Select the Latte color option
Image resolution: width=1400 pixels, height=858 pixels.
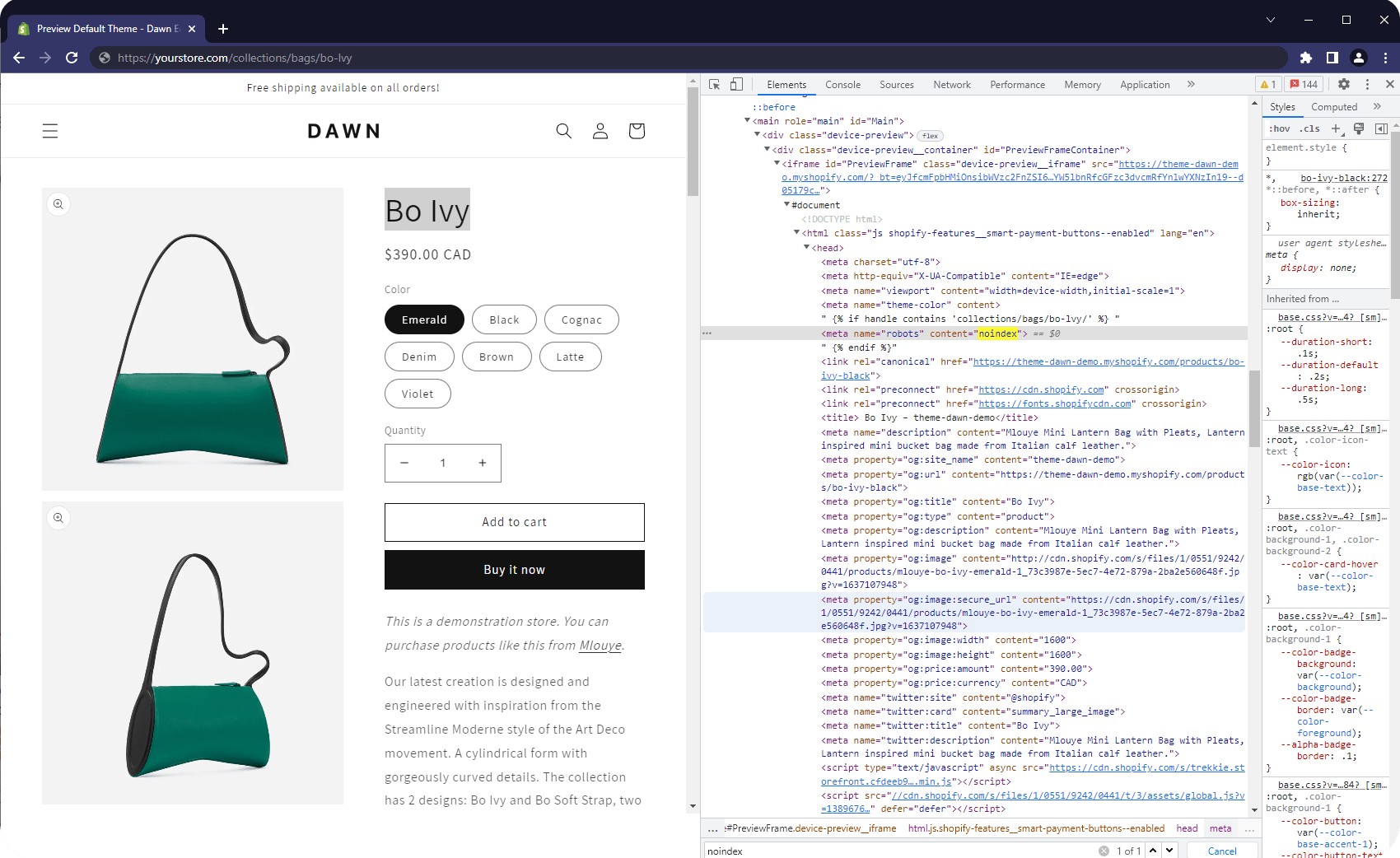tap(570, 357)
